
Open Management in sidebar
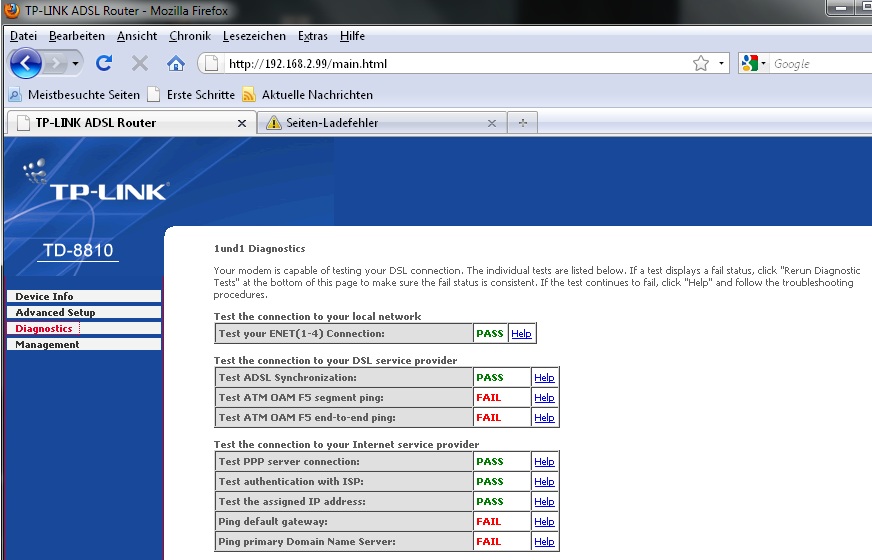pos(84,345)
